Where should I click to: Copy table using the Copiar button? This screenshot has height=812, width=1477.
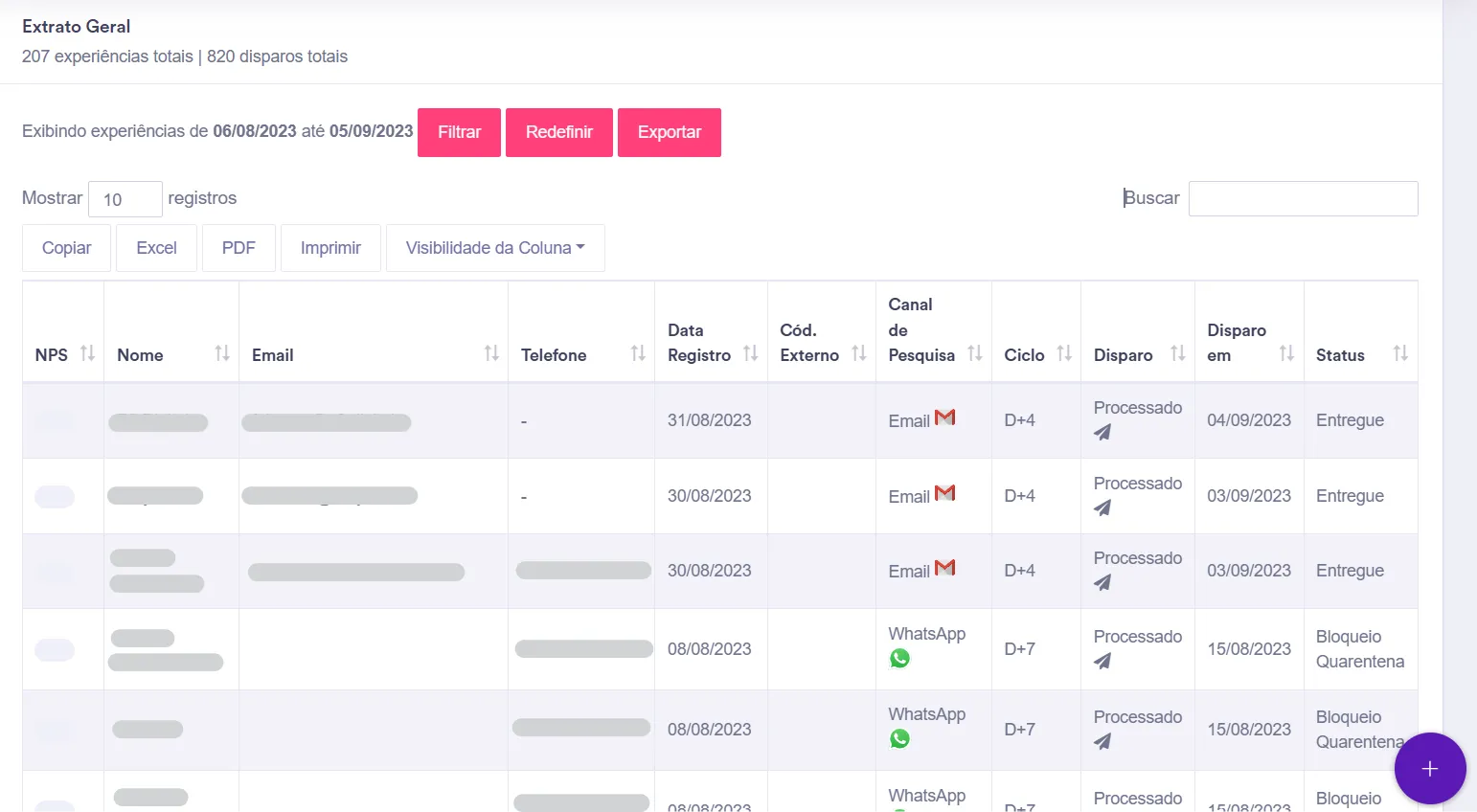click(x=67, y=248)
